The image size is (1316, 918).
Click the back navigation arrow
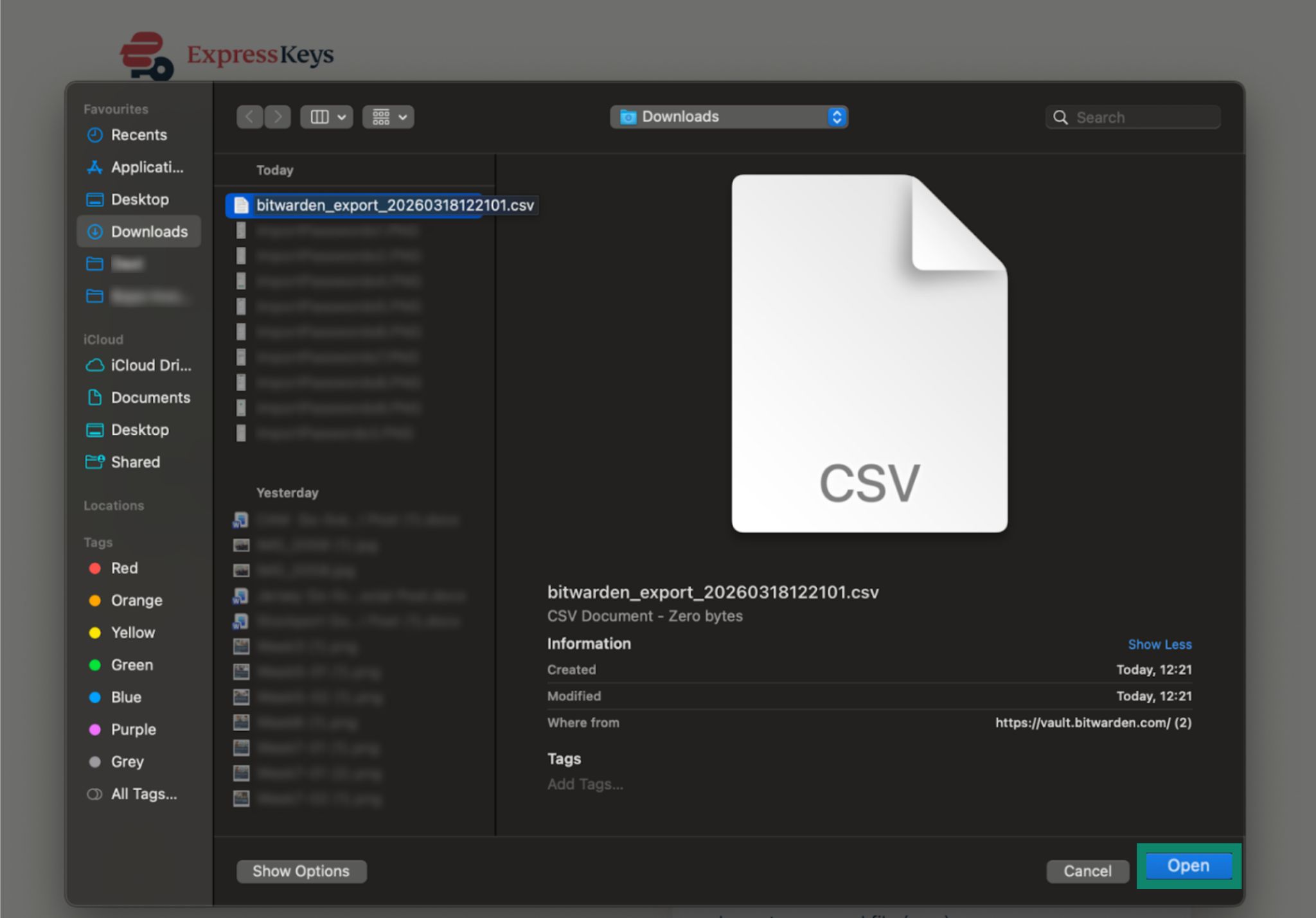pos(249,117)
